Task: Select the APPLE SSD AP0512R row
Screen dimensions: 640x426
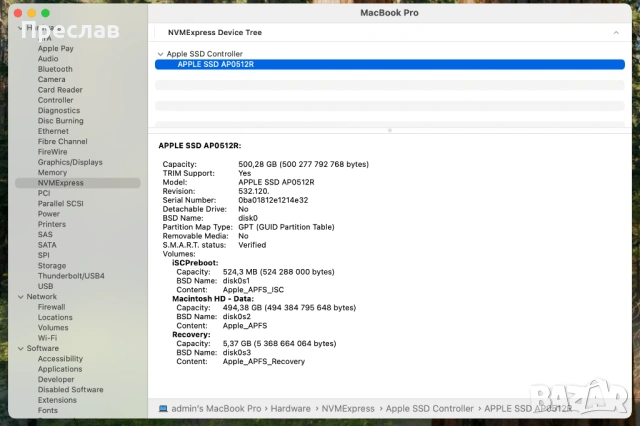Action: 390,64
